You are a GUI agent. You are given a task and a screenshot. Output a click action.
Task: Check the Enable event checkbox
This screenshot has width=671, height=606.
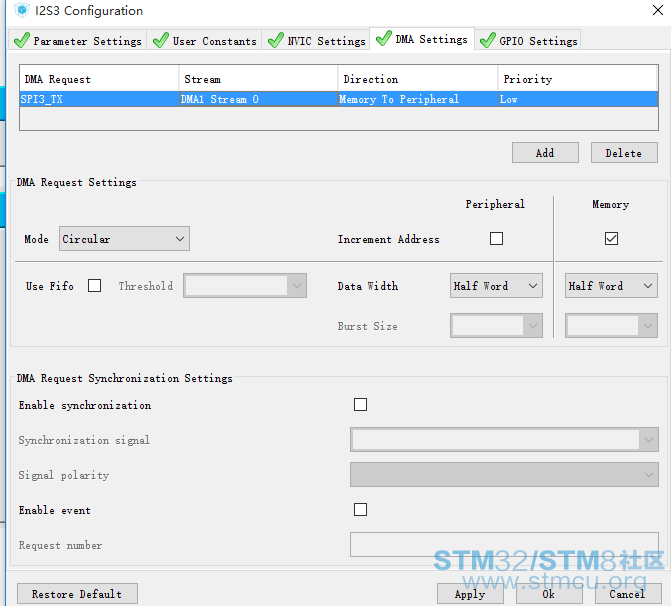click(x=360, y=510)
